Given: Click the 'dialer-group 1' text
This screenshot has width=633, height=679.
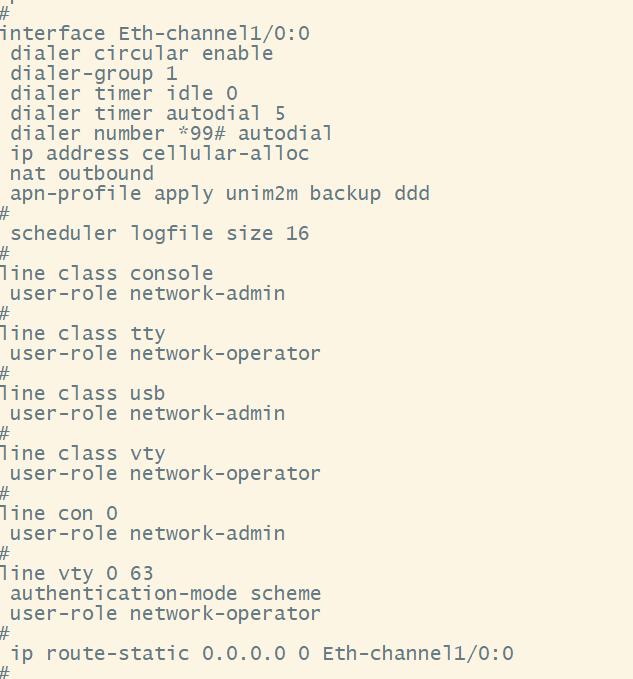Looking at the screenshot, I should [x=94, y=74].
